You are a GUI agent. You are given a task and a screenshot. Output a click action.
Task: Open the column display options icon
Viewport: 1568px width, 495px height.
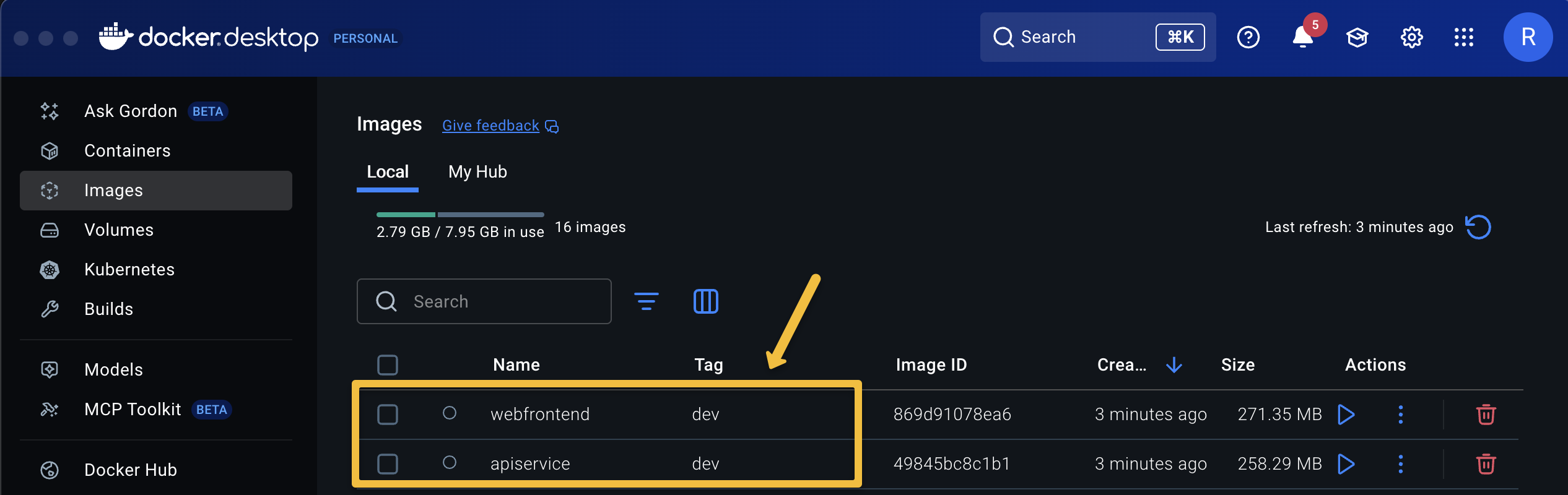tap(705, 301)
